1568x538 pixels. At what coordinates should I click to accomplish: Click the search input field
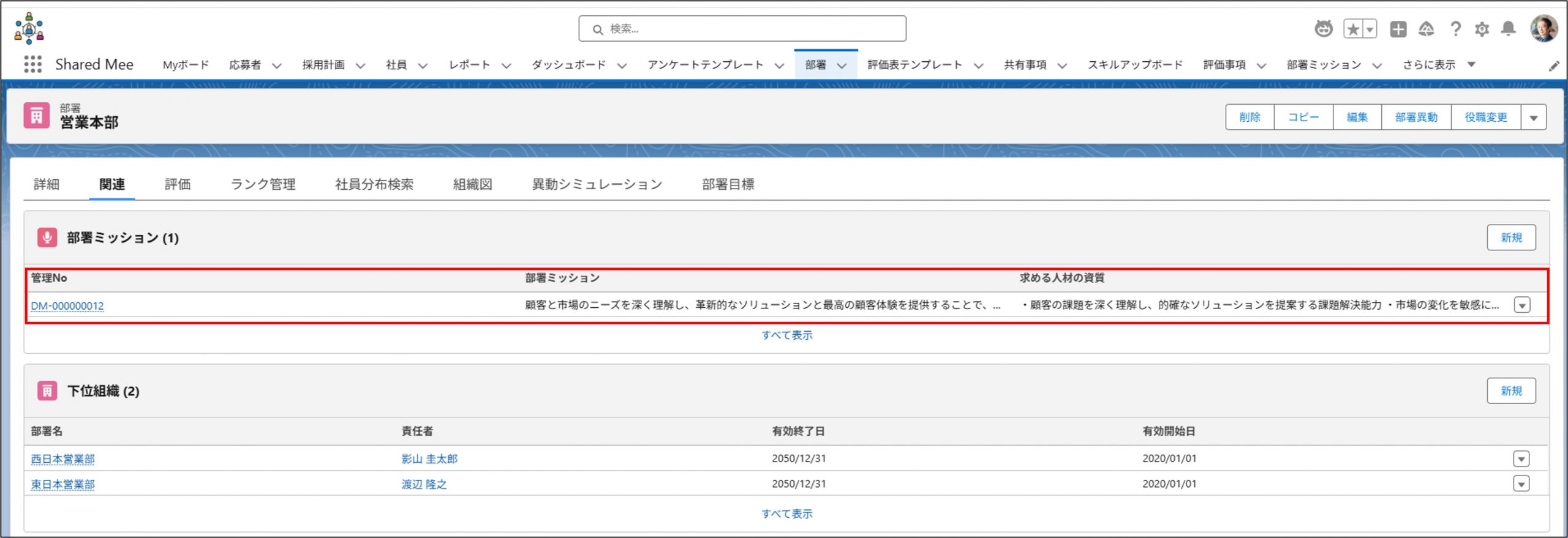(x=742, y=29)
